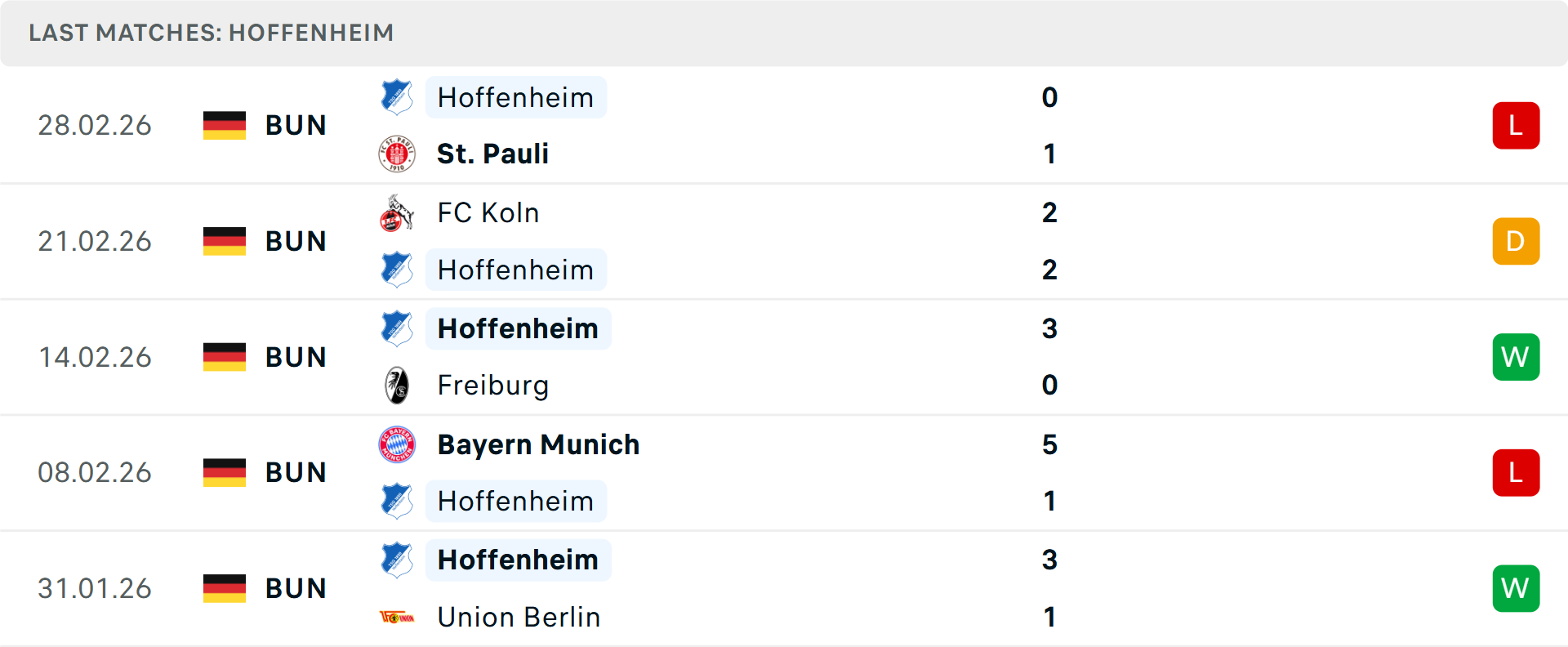The width and height of the screenshot is (1568, 647).
Task: Click the German flag on the Union Berlin row
Action: [224, 588]
